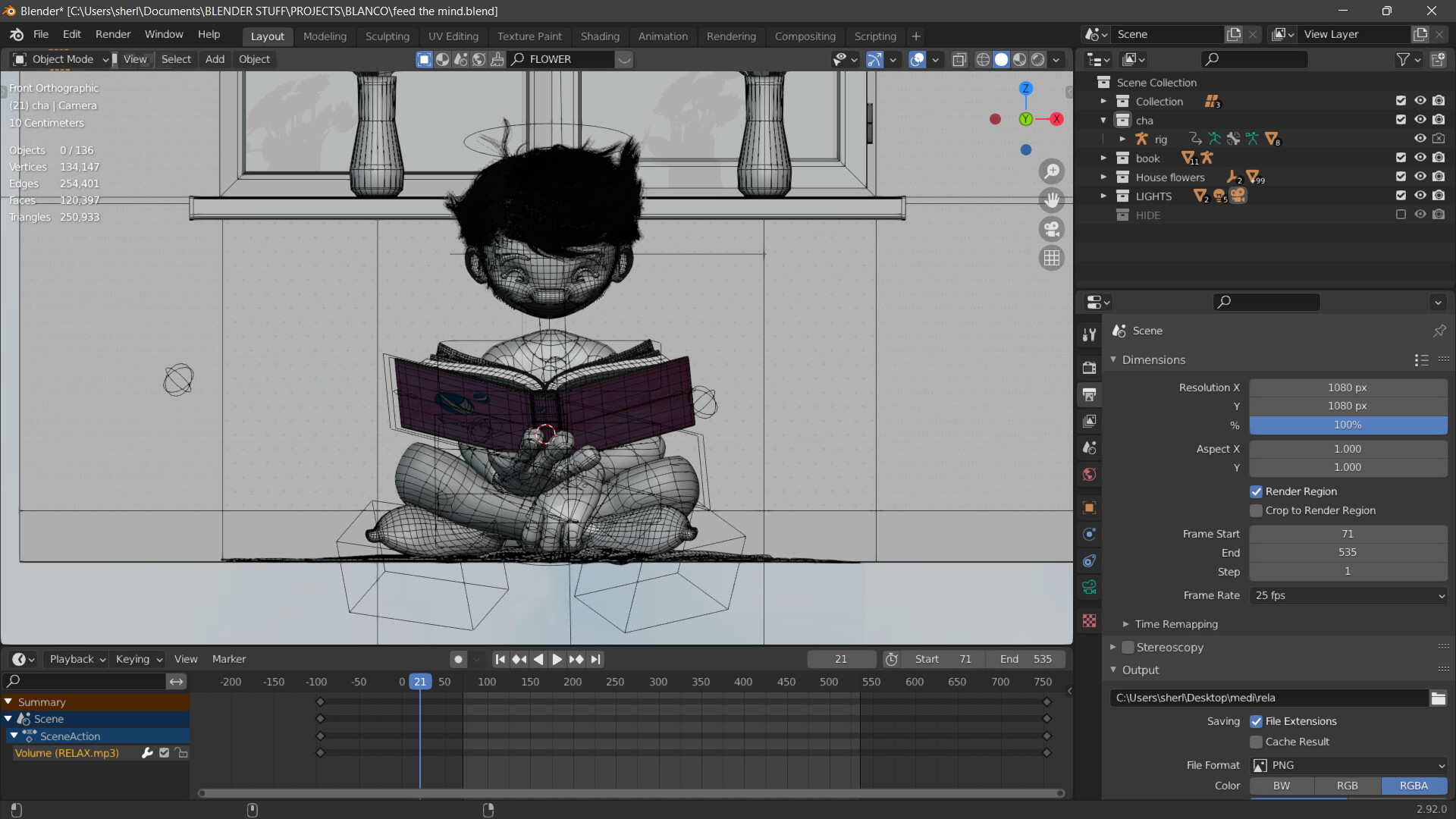Image resolution: width=1456 pixels, height=819 pixels.
Task: Open the Frame Rate 25 fps dropdown
Action: pyautogui.click(x=1348, y=595)
